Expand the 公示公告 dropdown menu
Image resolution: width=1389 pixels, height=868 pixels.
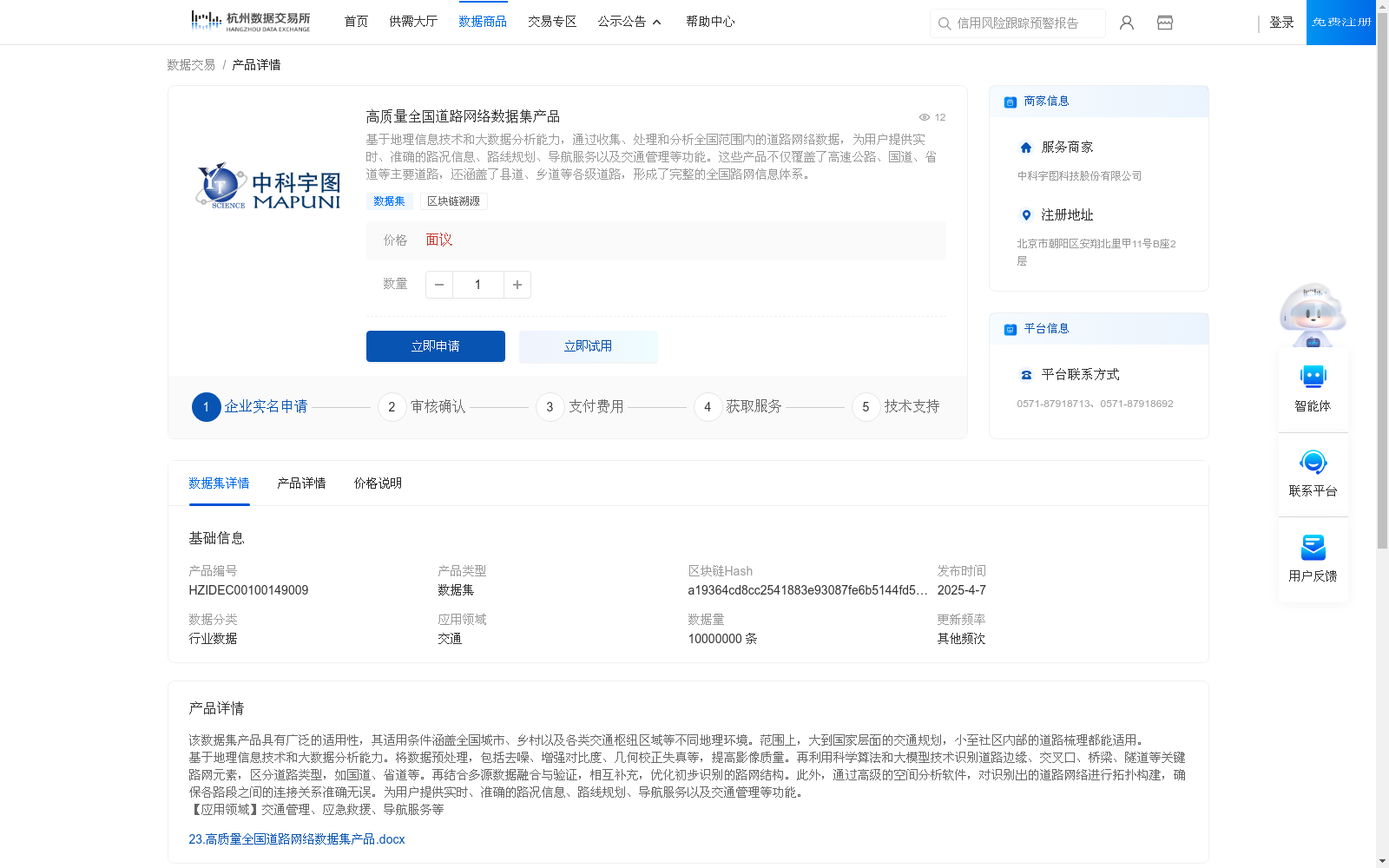629,22
